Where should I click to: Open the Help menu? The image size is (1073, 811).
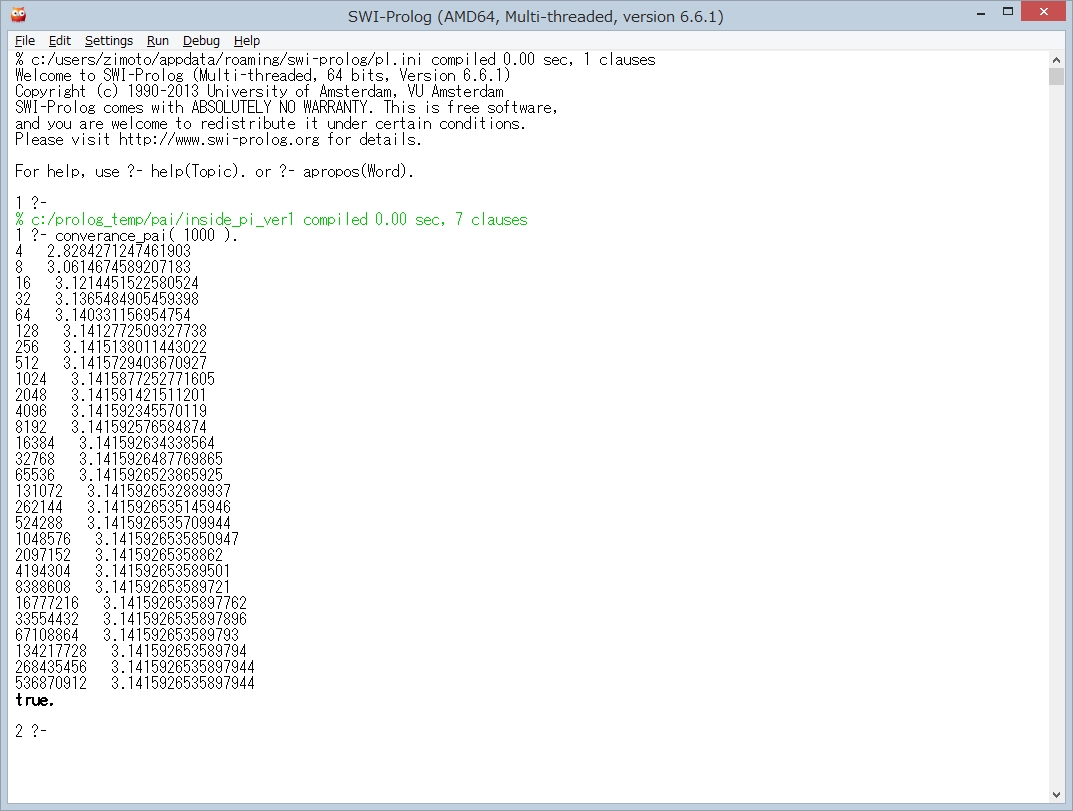click(247, 40)
